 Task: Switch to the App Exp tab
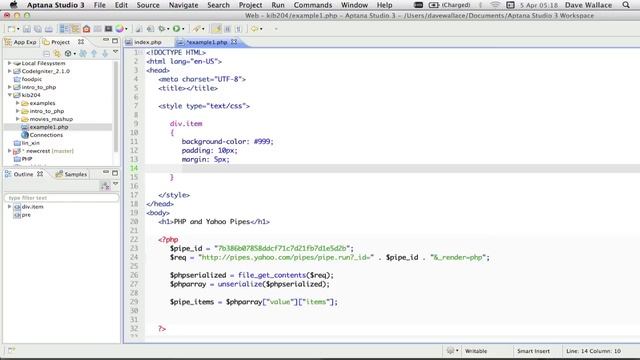pos(20,42)
